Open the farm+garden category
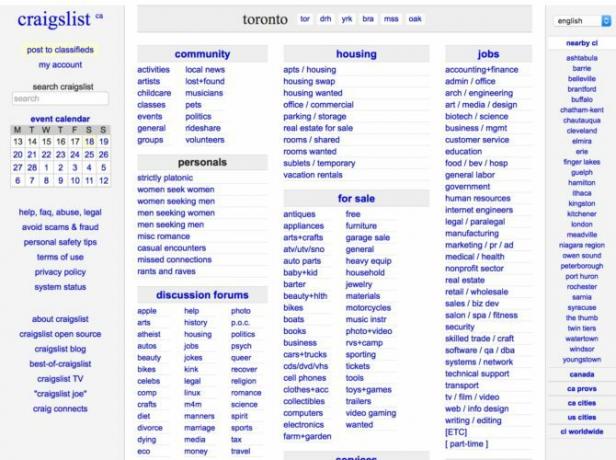 (307, 436)
